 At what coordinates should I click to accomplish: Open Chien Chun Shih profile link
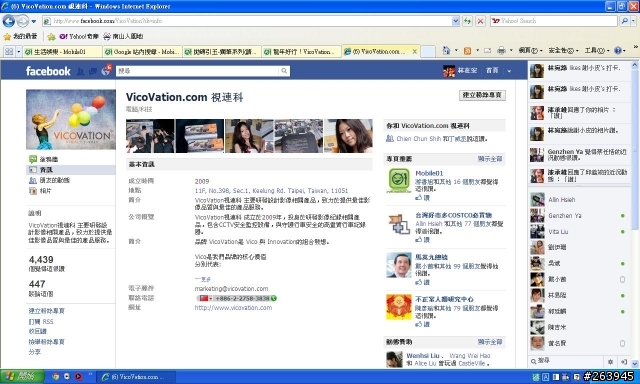[419, 139]
